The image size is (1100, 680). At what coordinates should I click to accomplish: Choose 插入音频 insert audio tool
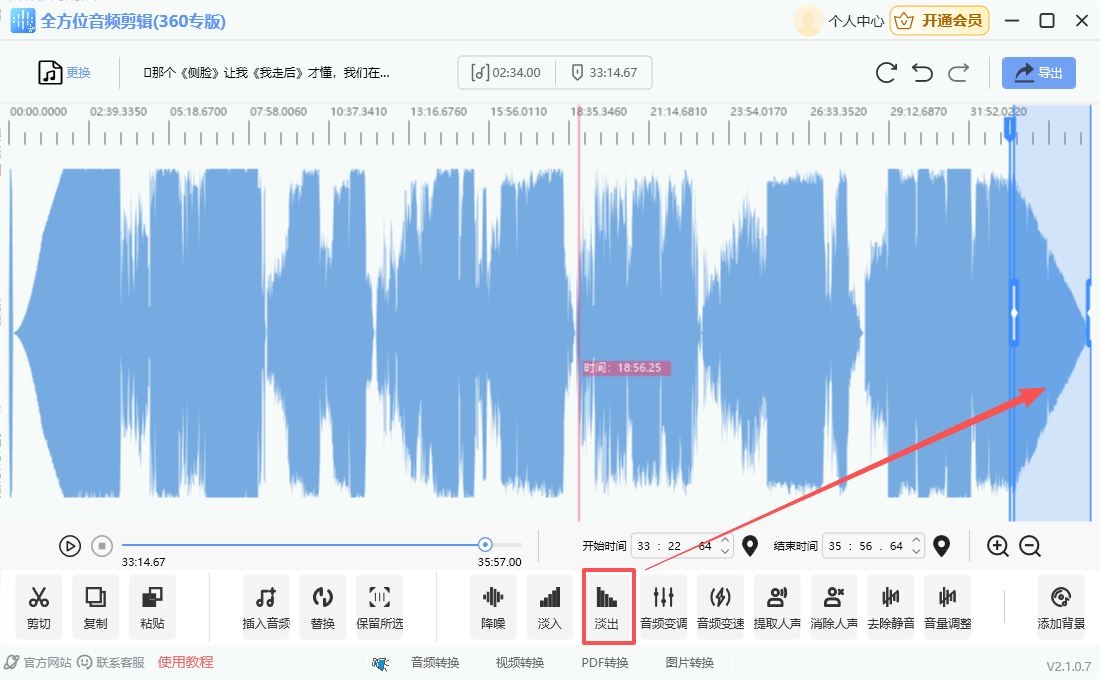pos(266,606)
